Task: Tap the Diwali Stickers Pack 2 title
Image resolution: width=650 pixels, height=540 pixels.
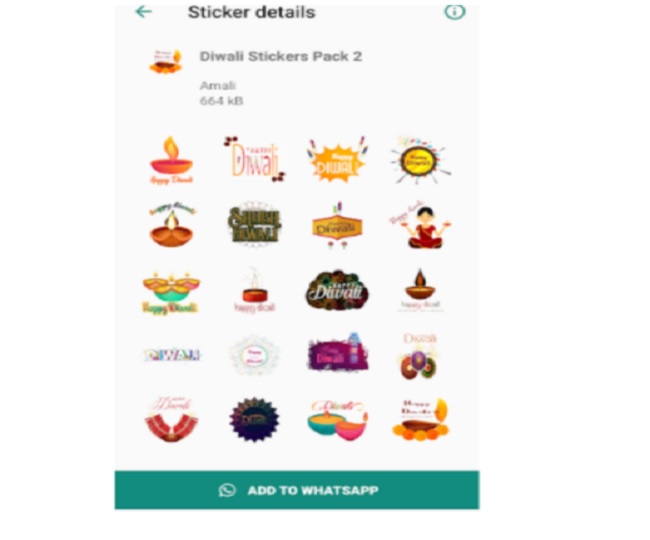Action: (281, 56)
